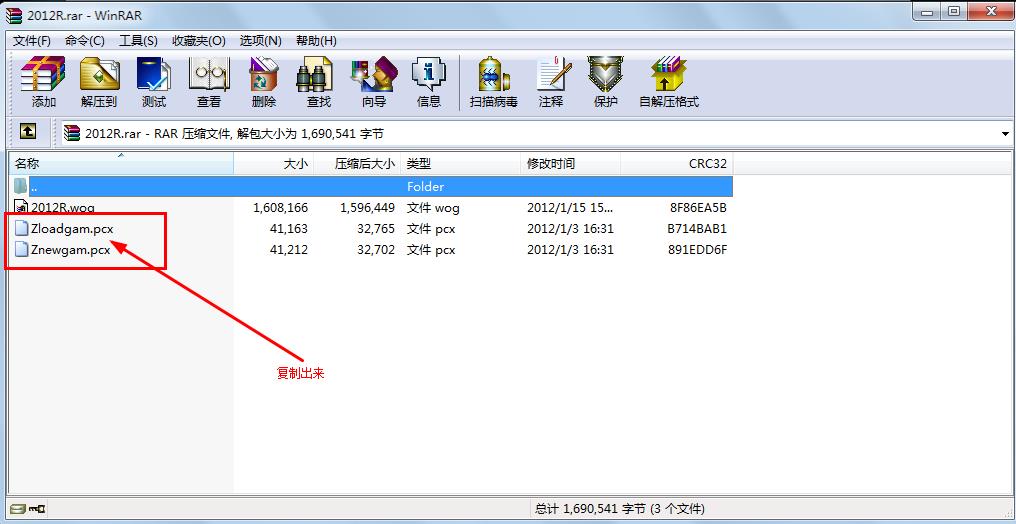Click size value 1,608,166
The width and height of the screenshot is (1016, 524).
(x=281, y=208)
